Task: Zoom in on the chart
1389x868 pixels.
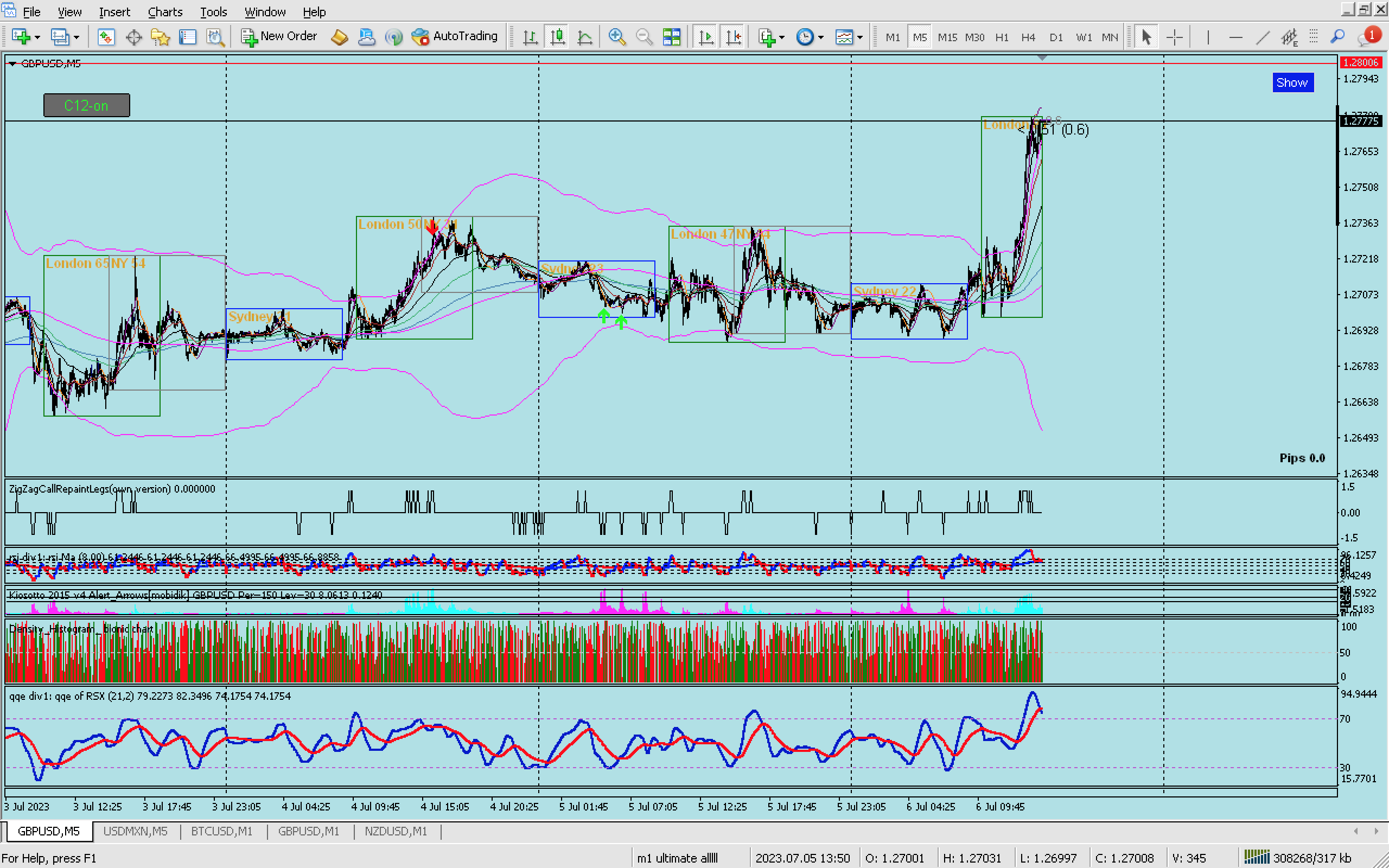Action: point(616,37)
